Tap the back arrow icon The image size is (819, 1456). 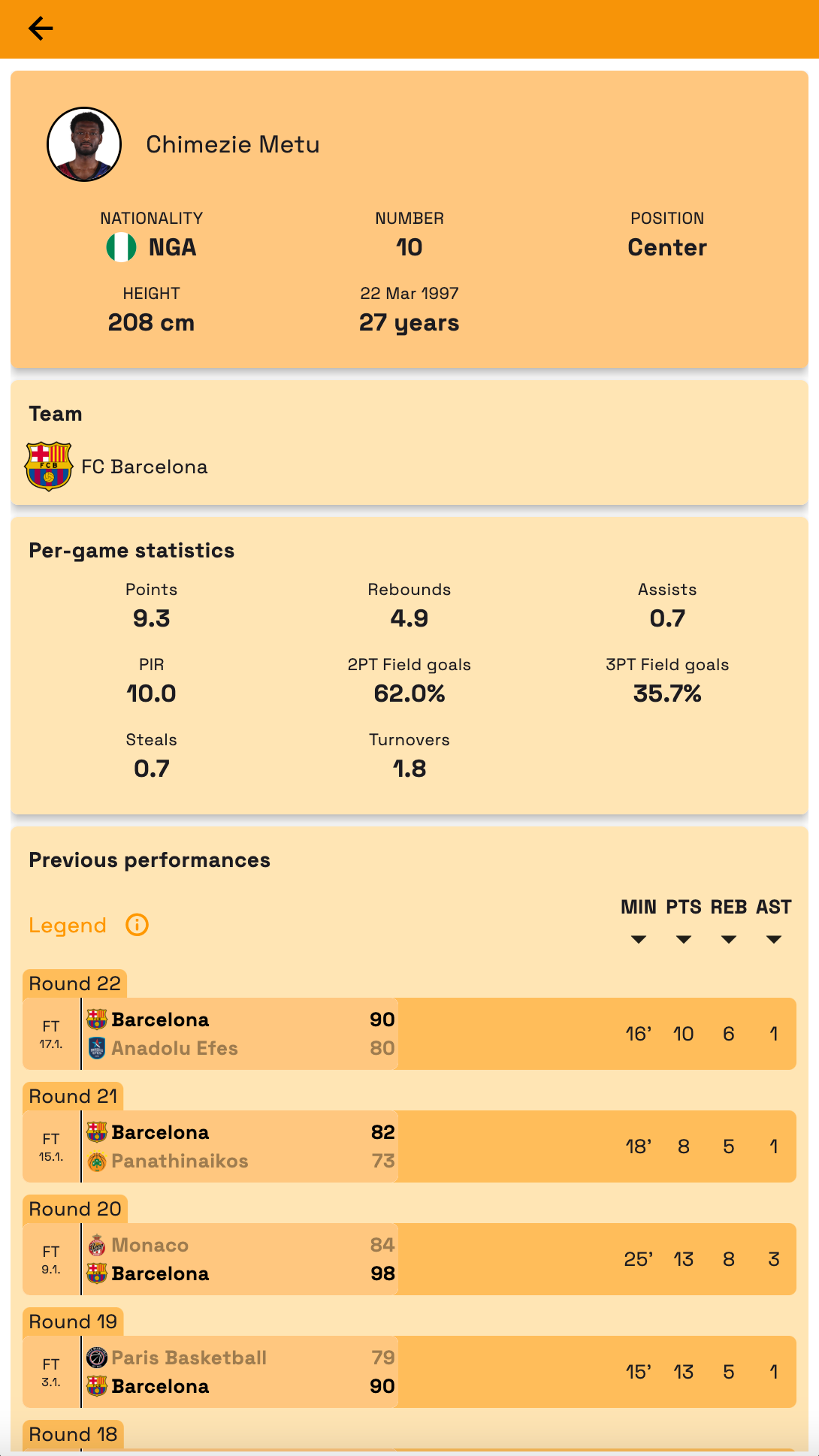[x=41, y=29]
